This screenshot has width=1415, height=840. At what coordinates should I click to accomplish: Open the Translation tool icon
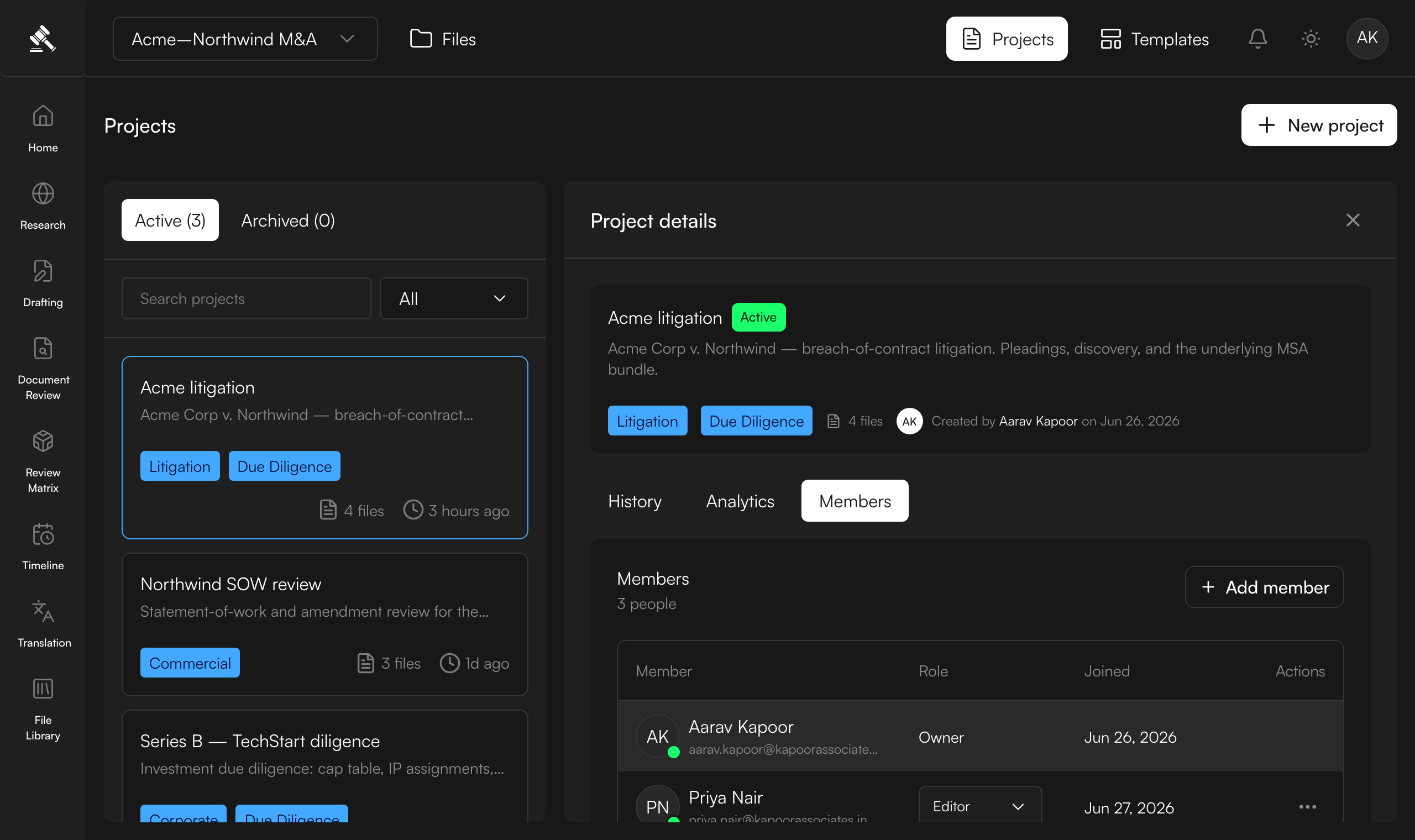pos(43,611)
